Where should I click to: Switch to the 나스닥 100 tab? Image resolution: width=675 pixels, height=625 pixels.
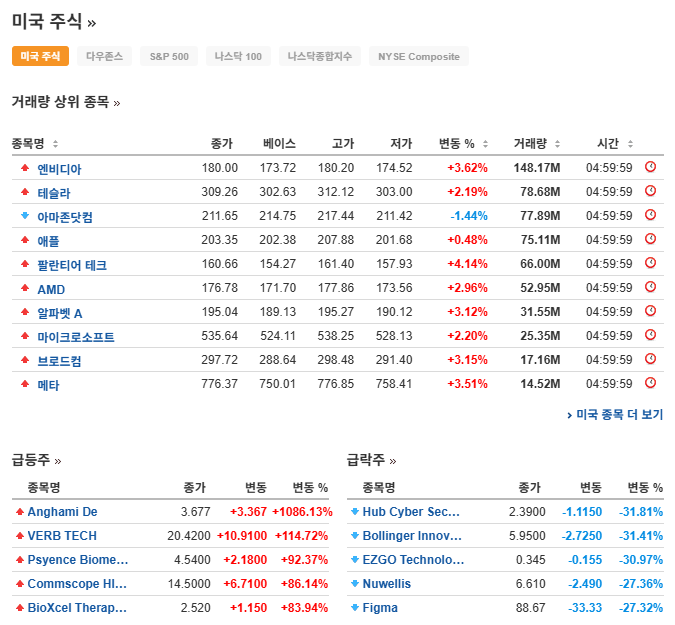pos(238,56)
